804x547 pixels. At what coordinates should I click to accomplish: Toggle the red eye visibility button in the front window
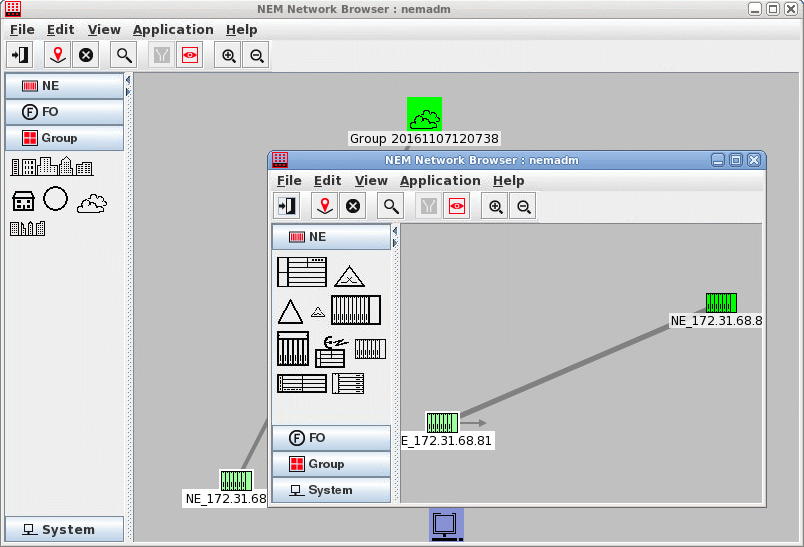click(457, 206)
